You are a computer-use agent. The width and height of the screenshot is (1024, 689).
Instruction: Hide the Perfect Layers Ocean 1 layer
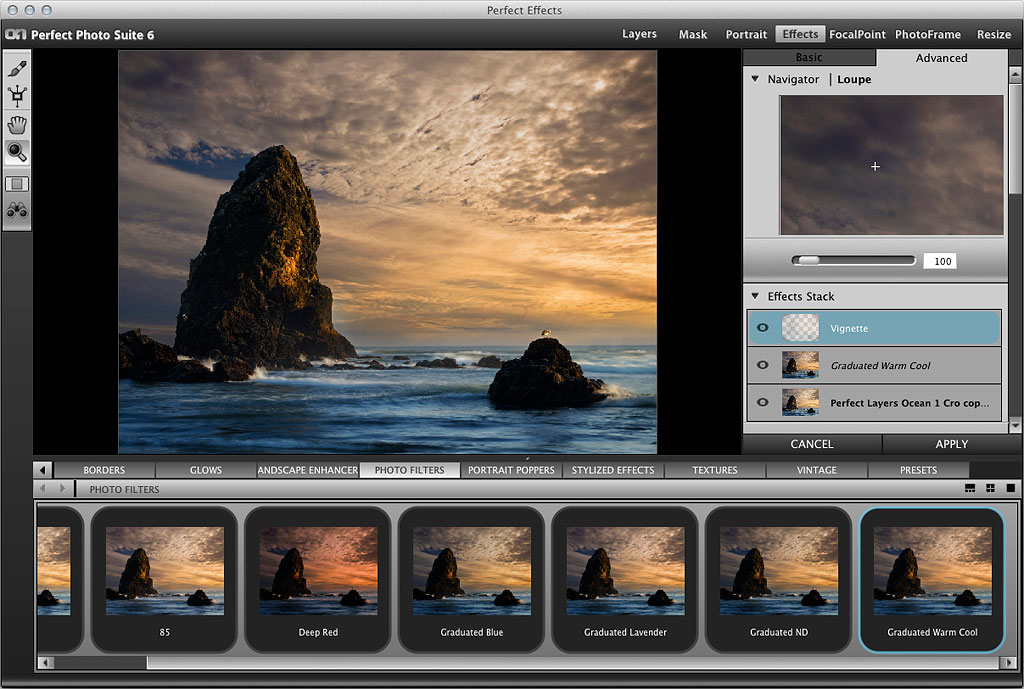pos(763,403)
